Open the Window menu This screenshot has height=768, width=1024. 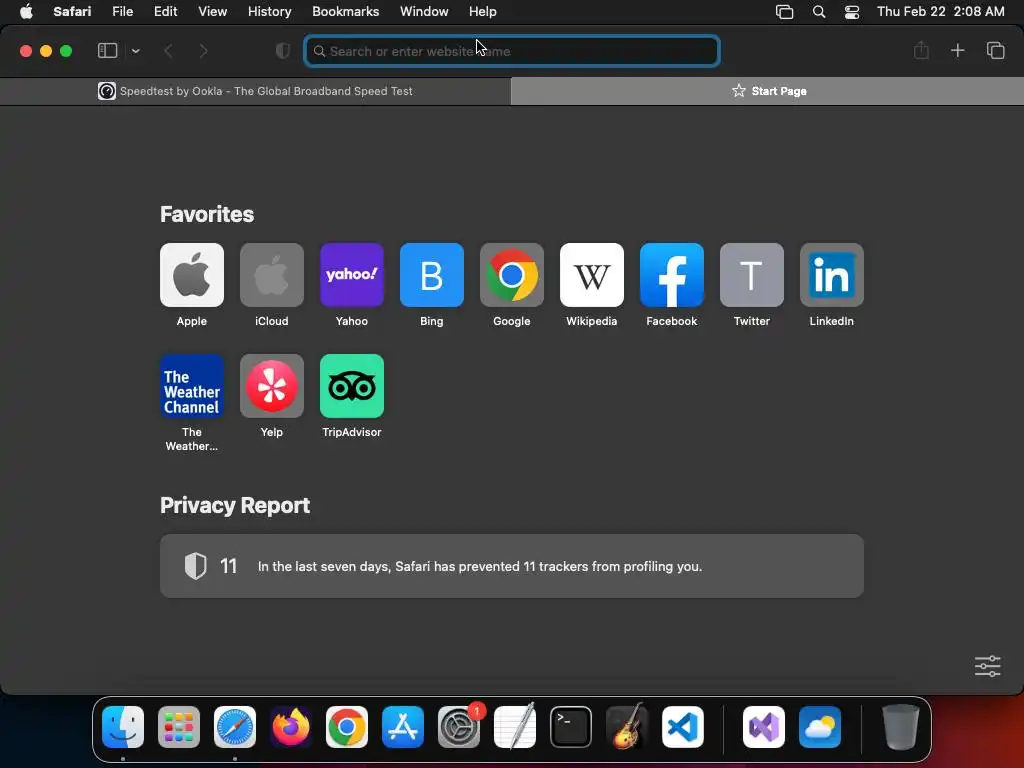point(424,12)
